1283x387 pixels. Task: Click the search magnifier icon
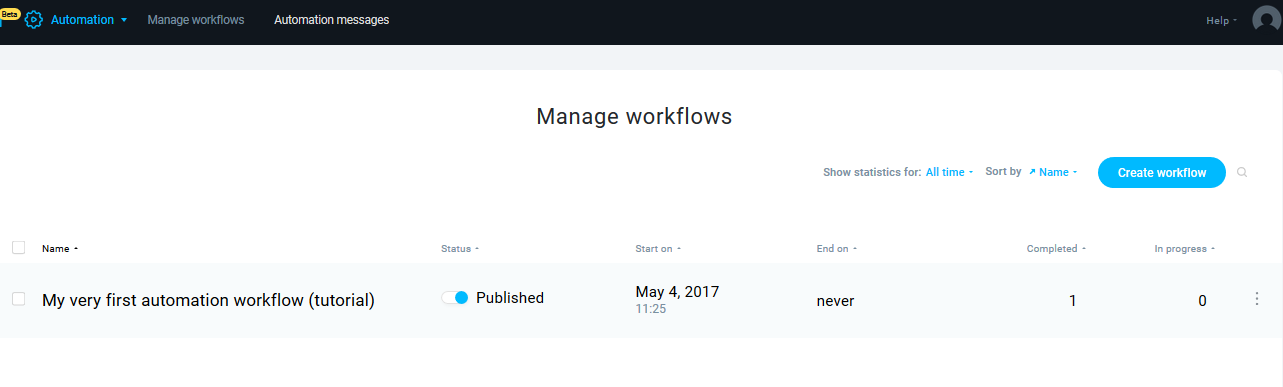1242,172
